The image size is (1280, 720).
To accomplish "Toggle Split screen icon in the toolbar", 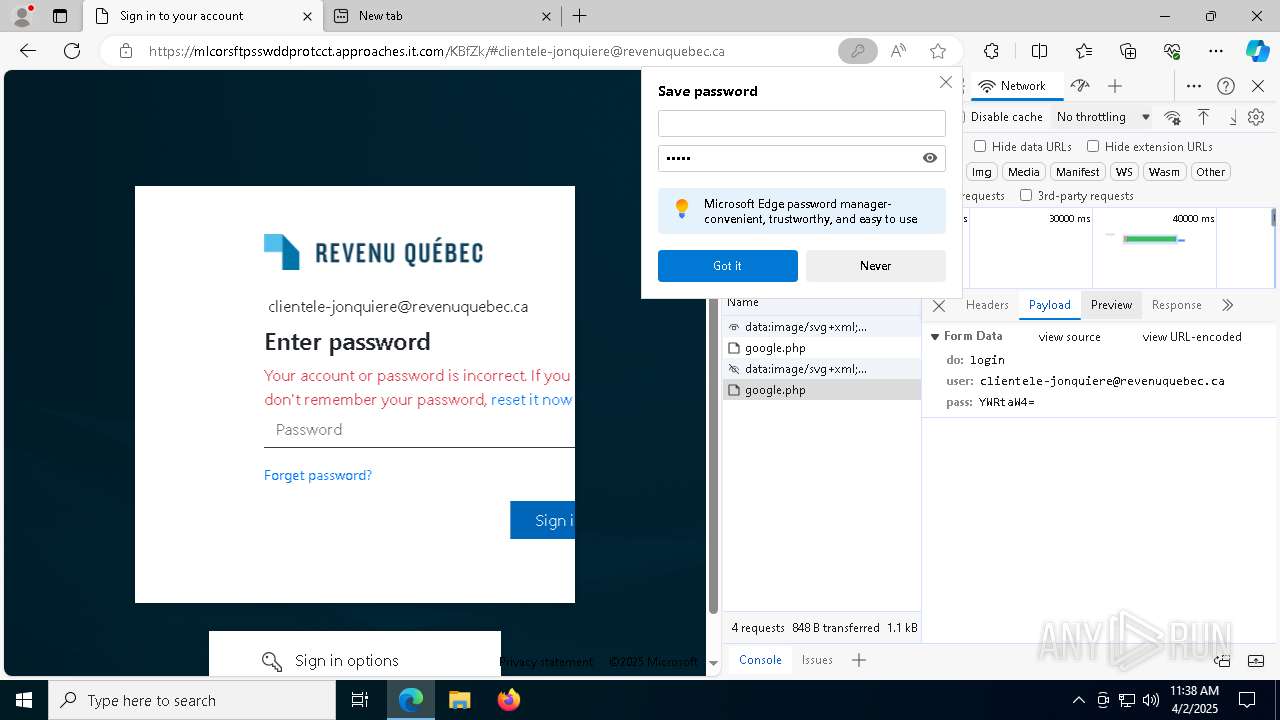I will click(1039, 51).
